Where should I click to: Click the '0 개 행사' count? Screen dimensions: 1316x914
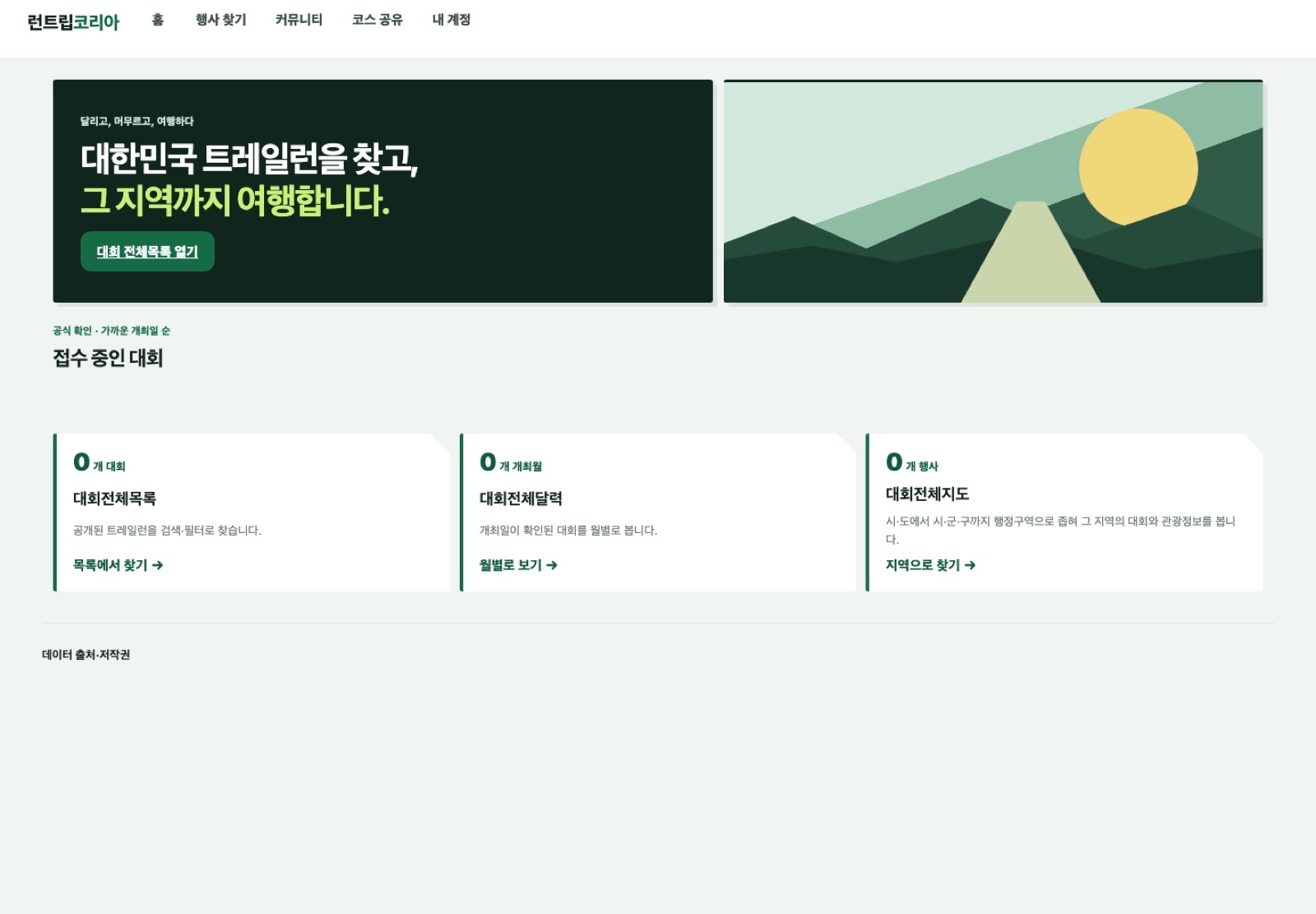click(911, 462)
